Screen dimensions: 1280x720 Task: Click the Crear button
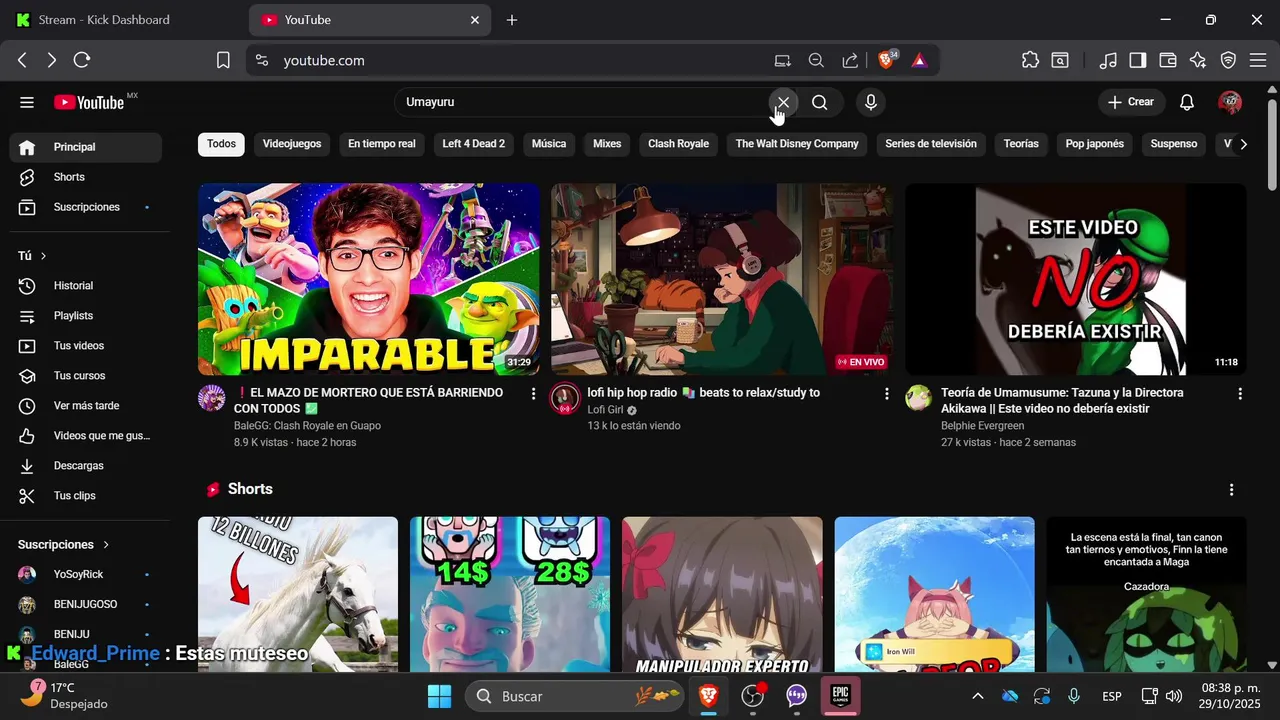pos(1131,102)
